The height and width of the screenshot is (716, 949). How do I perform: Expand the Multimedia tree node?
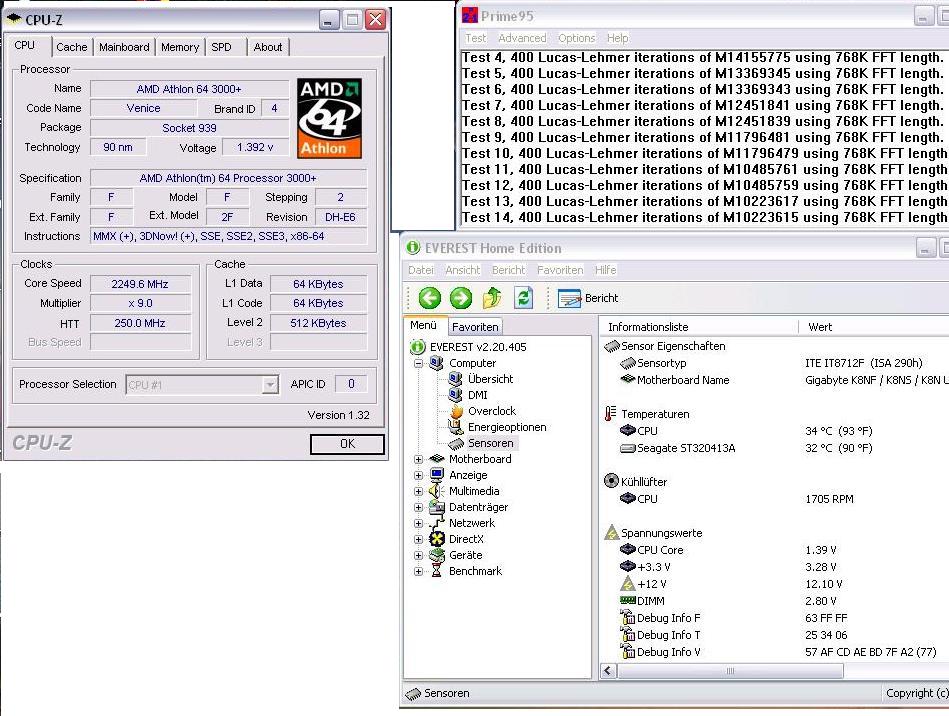pyautogui.click(x=418, y=491)
